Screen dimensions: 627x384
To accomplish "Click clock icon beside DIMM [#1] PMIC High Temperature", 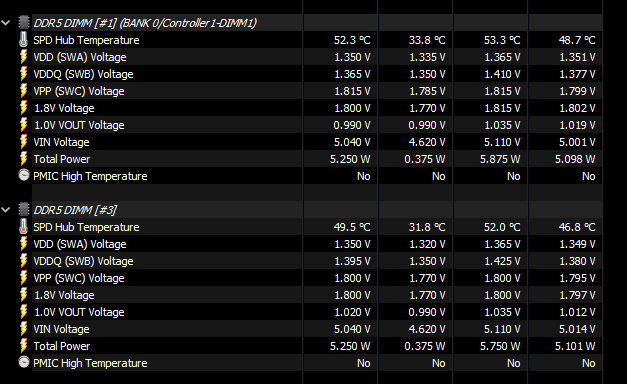I will tap(24, 175).
